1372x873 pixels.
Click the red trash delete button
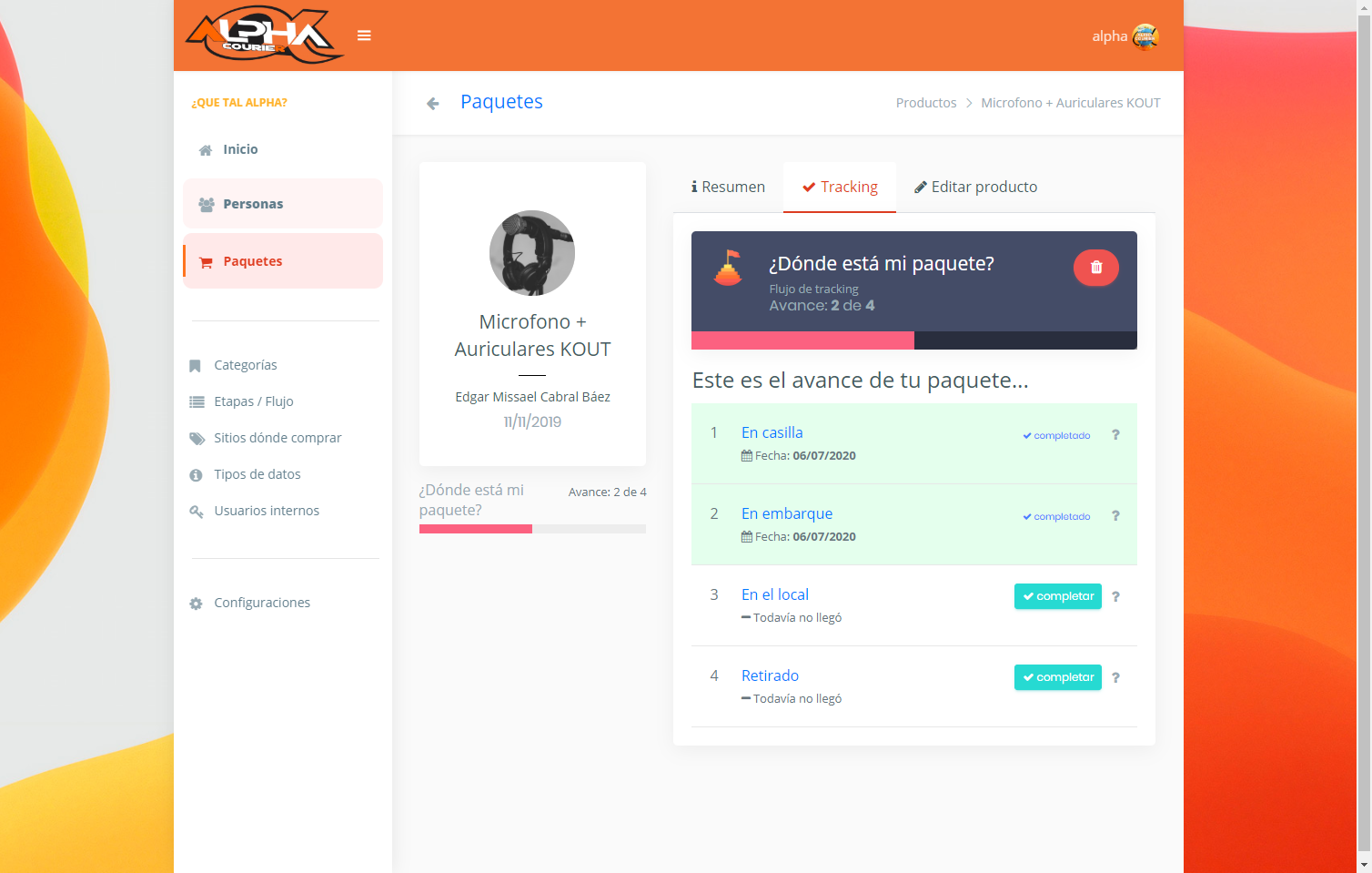1096,268
